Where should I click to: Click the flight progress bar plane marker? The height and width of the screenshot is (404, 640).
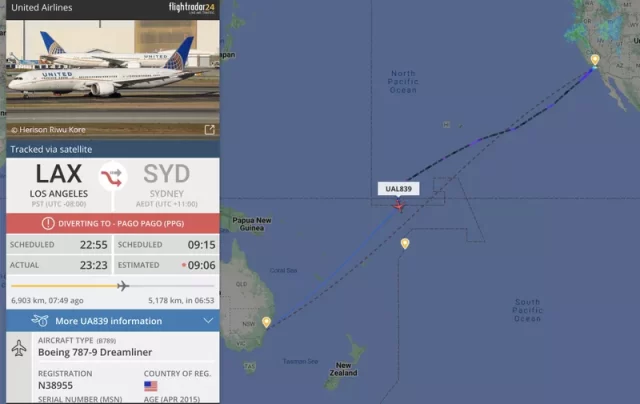tap(122, 286)
